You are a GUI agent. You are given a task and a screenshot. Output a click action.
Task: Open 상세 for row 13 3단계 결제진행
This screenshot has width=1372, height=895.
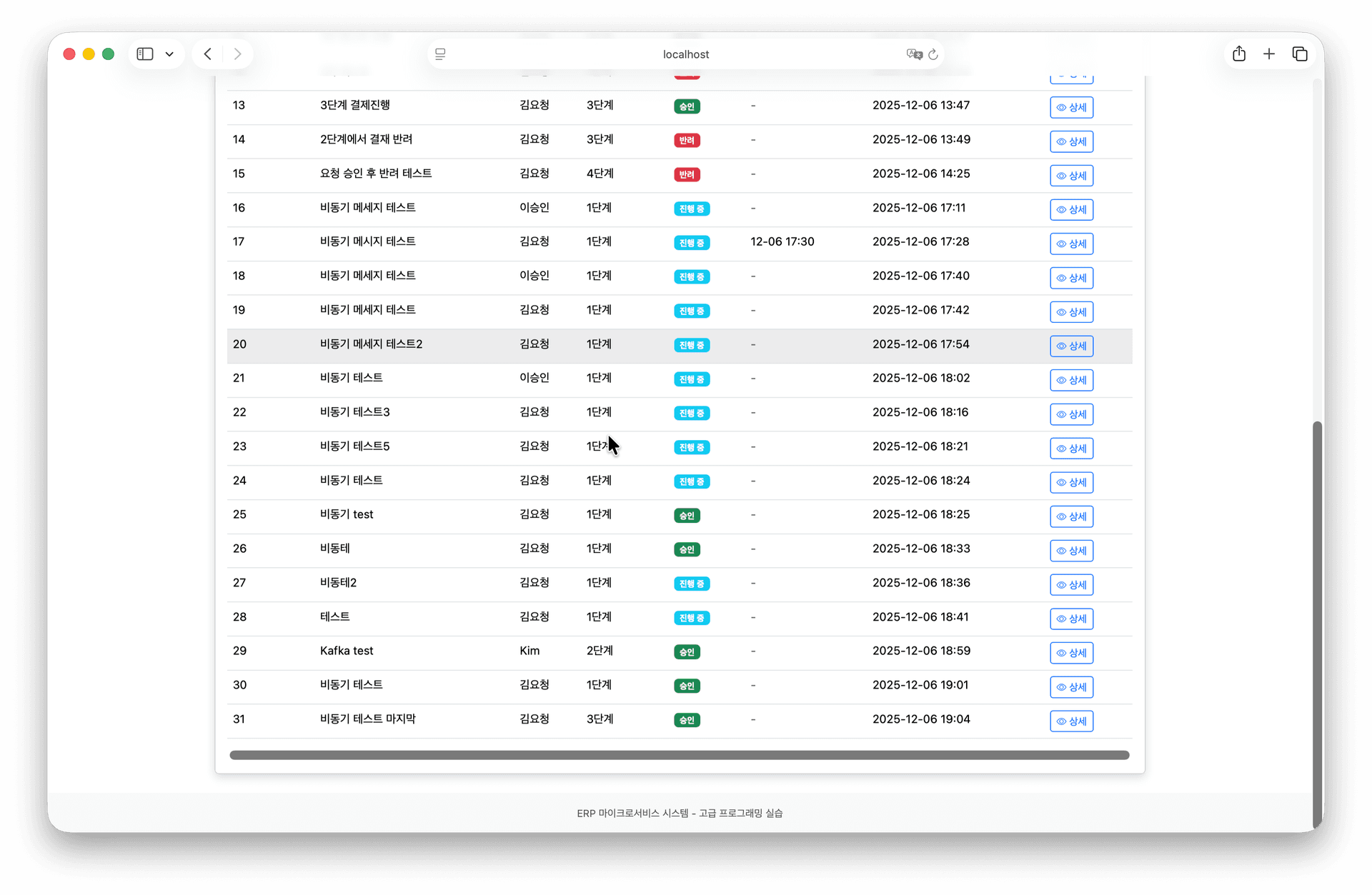1071,107
